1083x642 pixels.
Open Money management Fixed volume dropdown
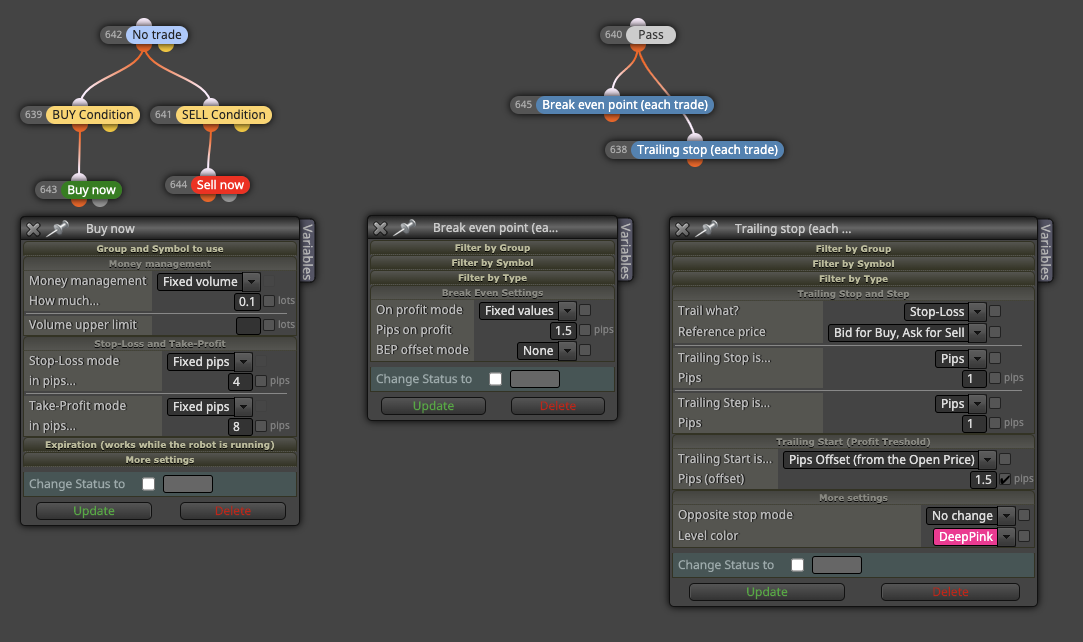pos(209,282)
